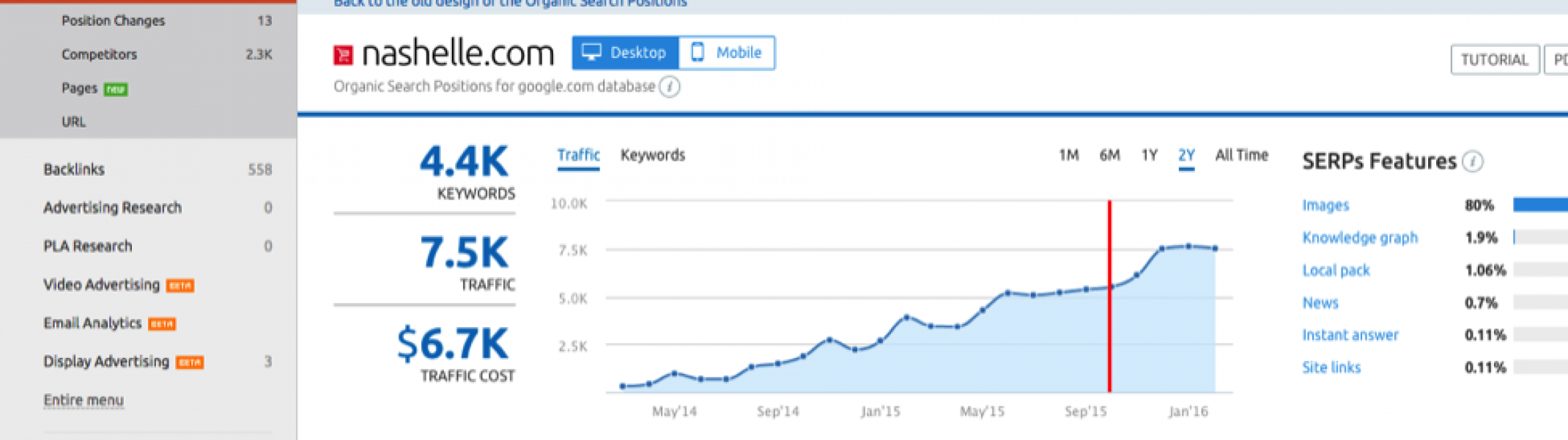Open the TUTORIAL button
Screen dimensions: 1568x440
click(x=1495, y=59)
